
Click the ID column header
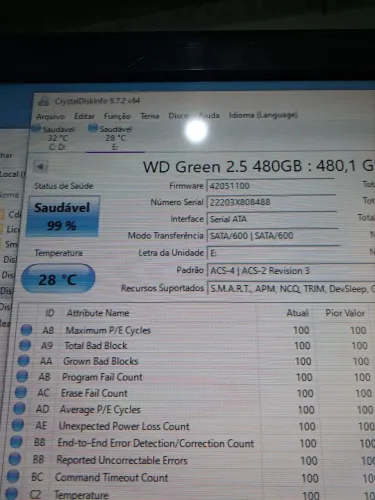tap(50, 313)
